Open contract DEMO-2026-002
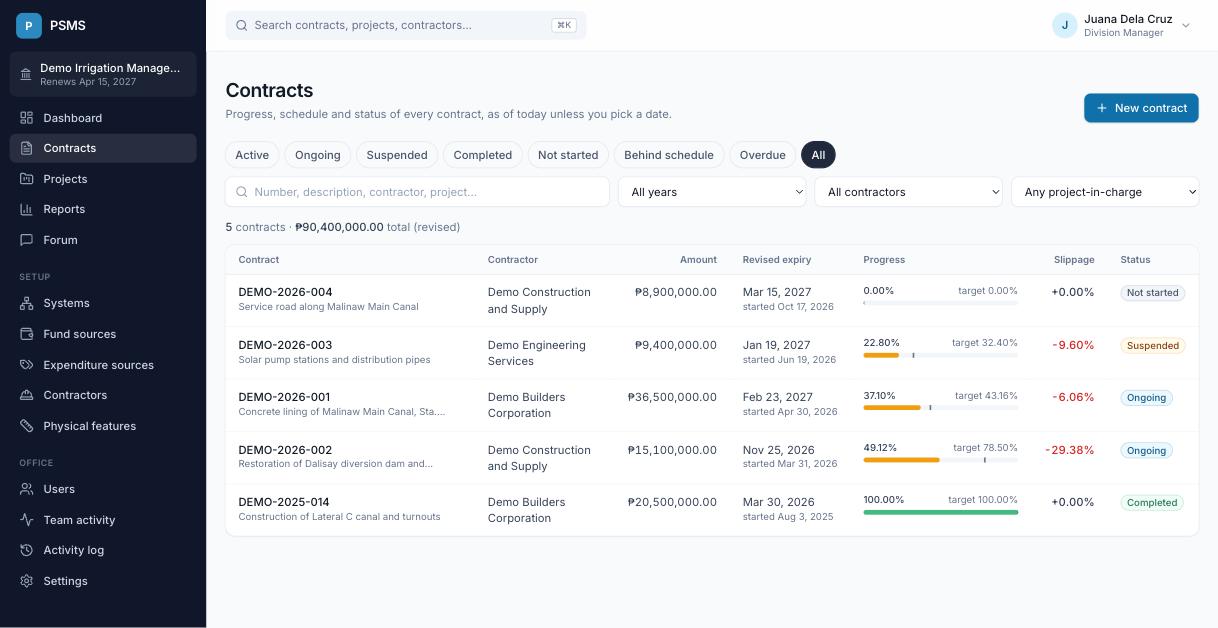 285,450
